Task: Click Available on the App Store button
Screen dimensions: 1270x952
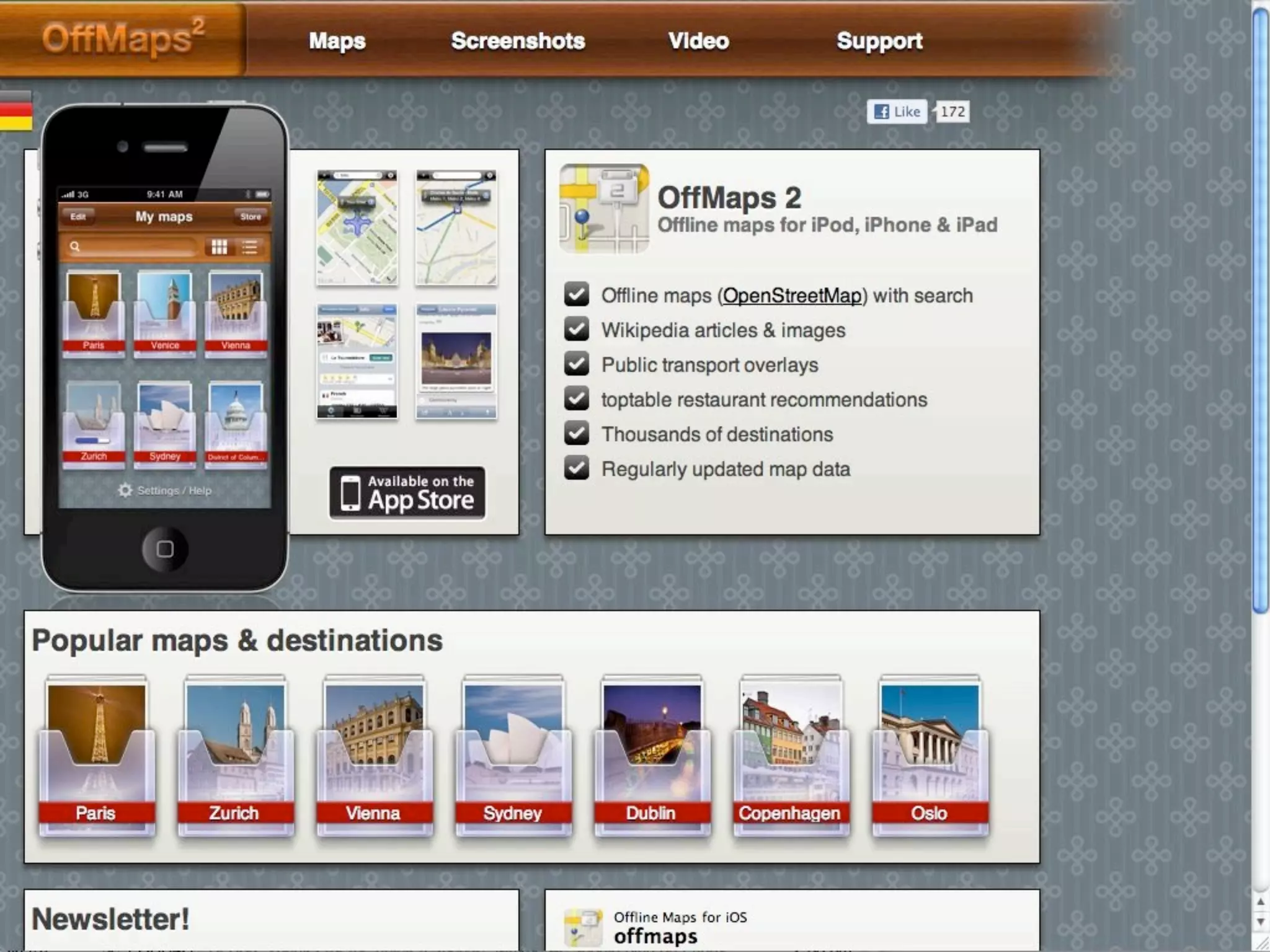Action: [407, 493]
